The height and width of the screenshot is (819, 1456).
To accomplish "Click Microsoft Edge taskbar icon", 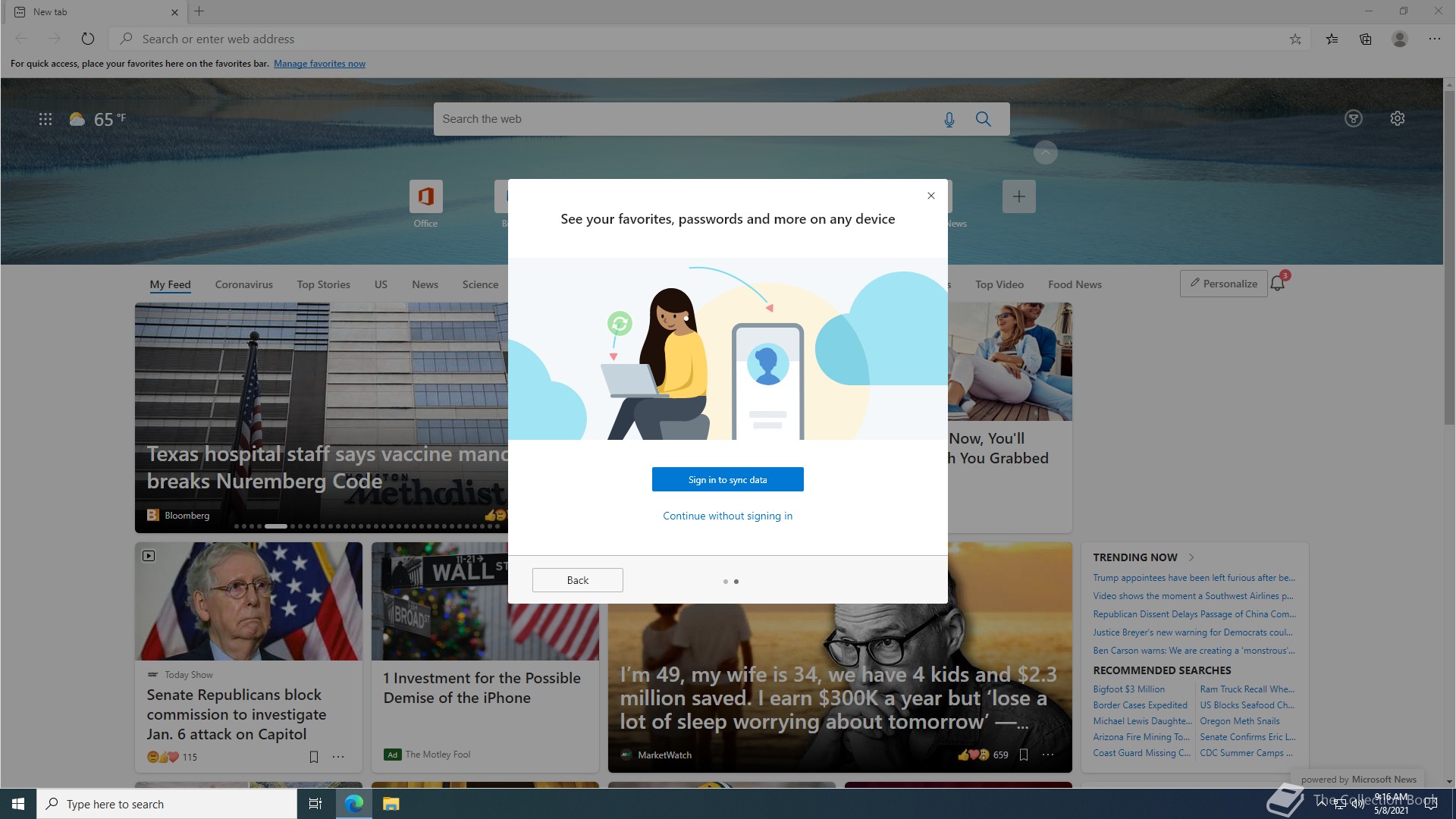I will 354,804.
